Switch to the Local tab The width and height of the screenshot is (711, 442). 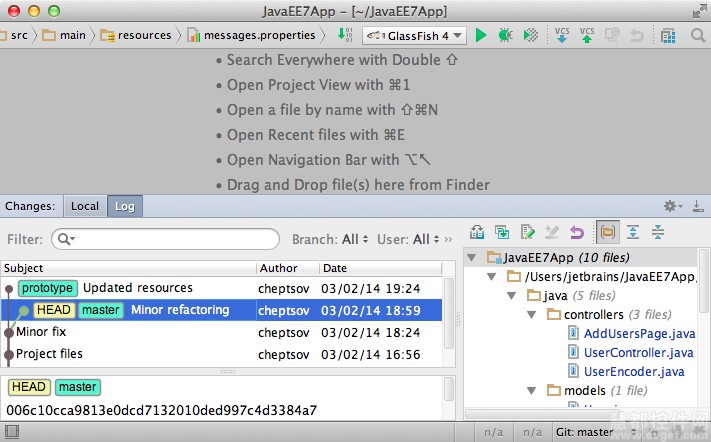coord(85,206)
